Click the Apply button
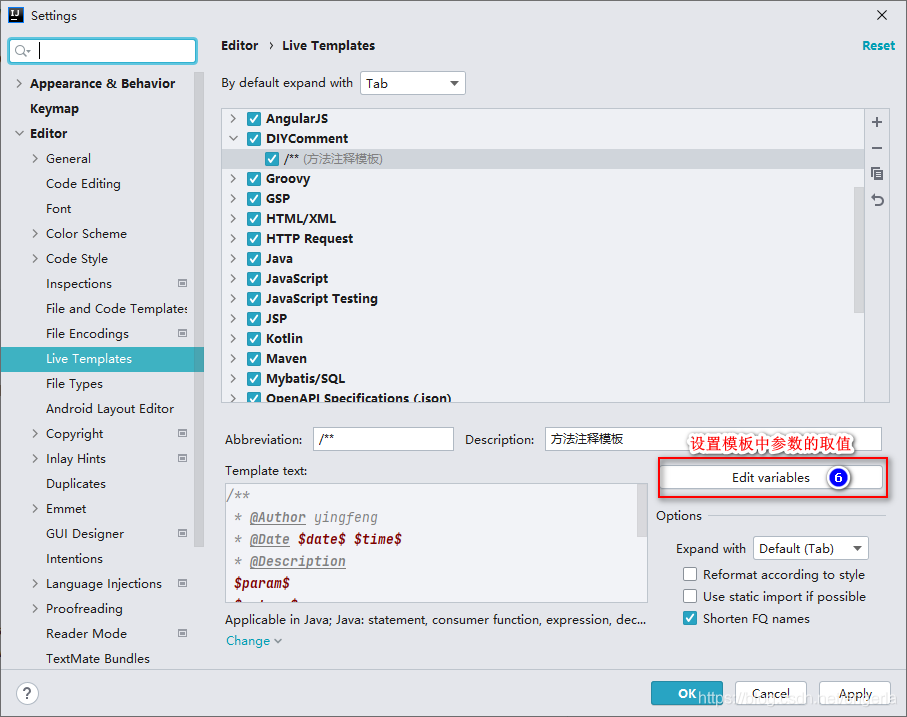The width and height of the screenshot is (907, 717). click(x=855, y=693)
